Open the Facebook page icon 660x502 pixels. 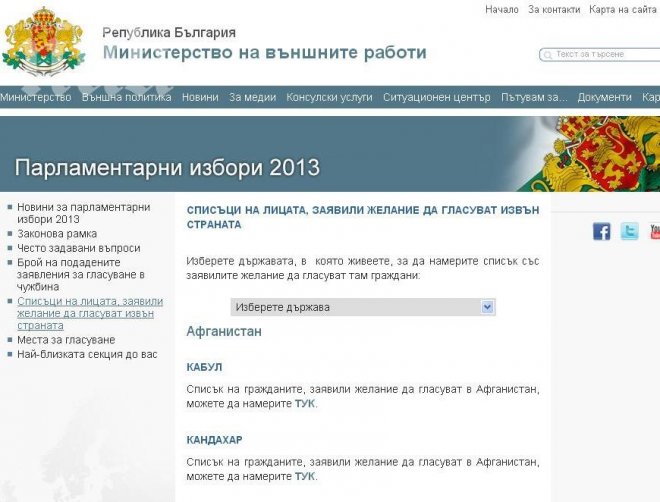coord(601,231)
